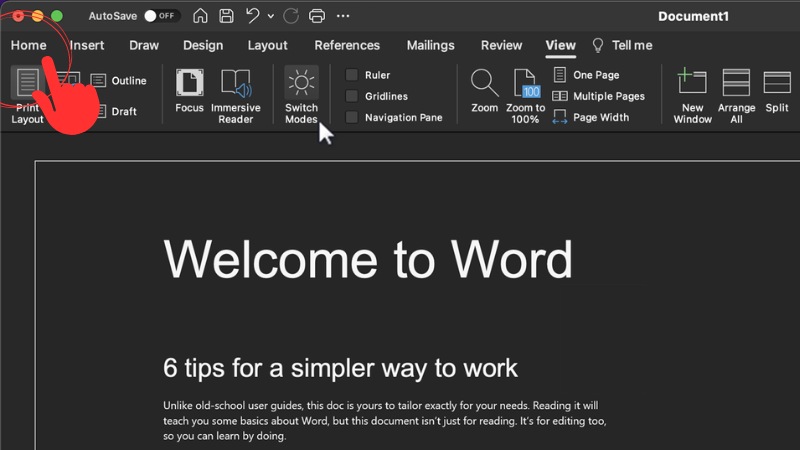Split the document window
This screenshot has height=450, width=800.
[x=777, y=83]
